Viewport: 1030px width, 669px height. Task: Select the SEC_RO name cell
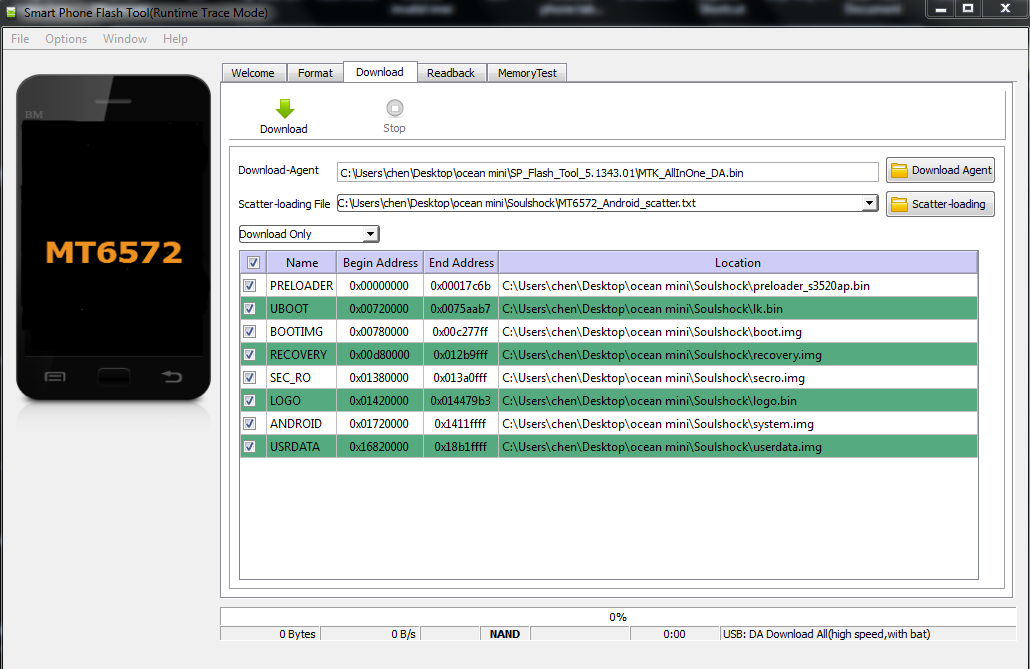(302, 378)
